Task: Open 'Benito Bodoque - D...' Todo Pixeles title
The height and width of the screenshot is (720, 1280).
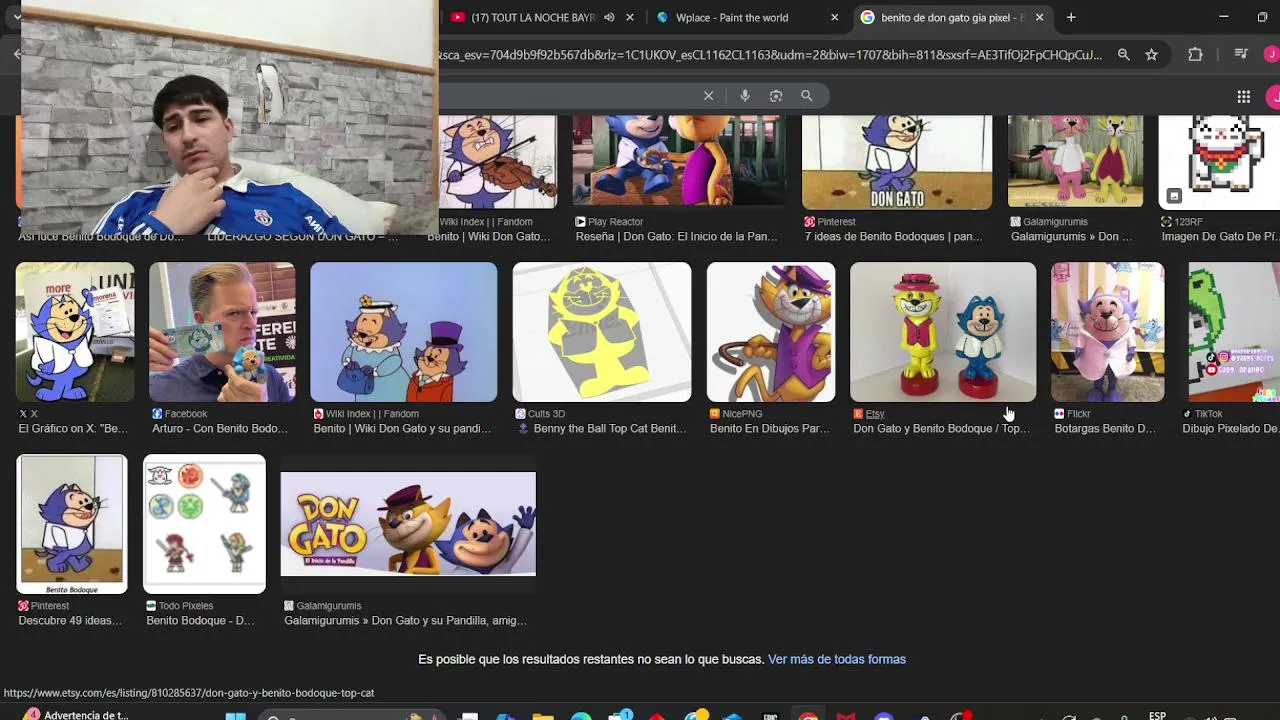Action: click(200, 620)
